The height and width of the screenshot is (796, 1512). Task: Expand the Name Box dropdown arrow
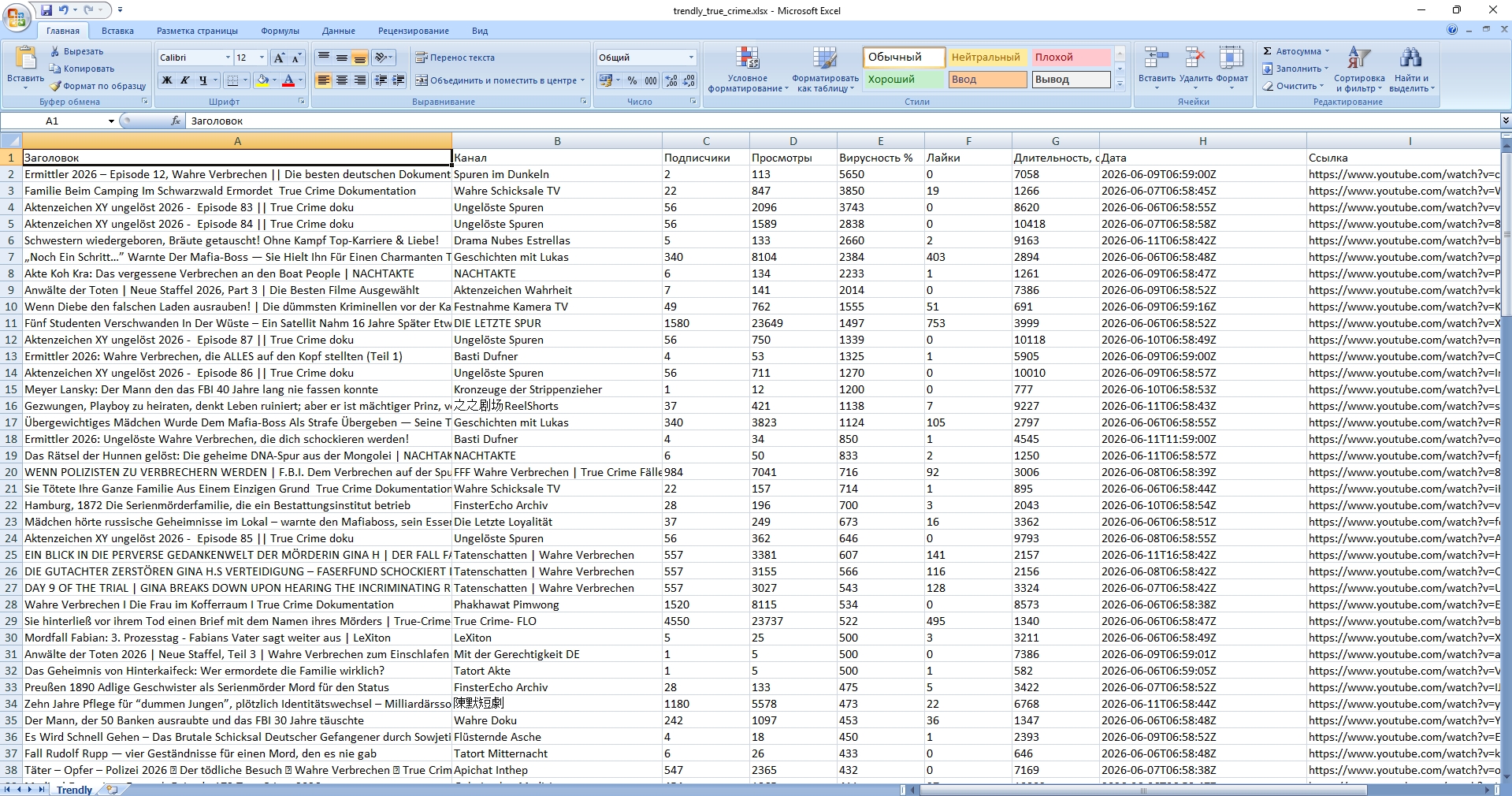coord(111,121)
